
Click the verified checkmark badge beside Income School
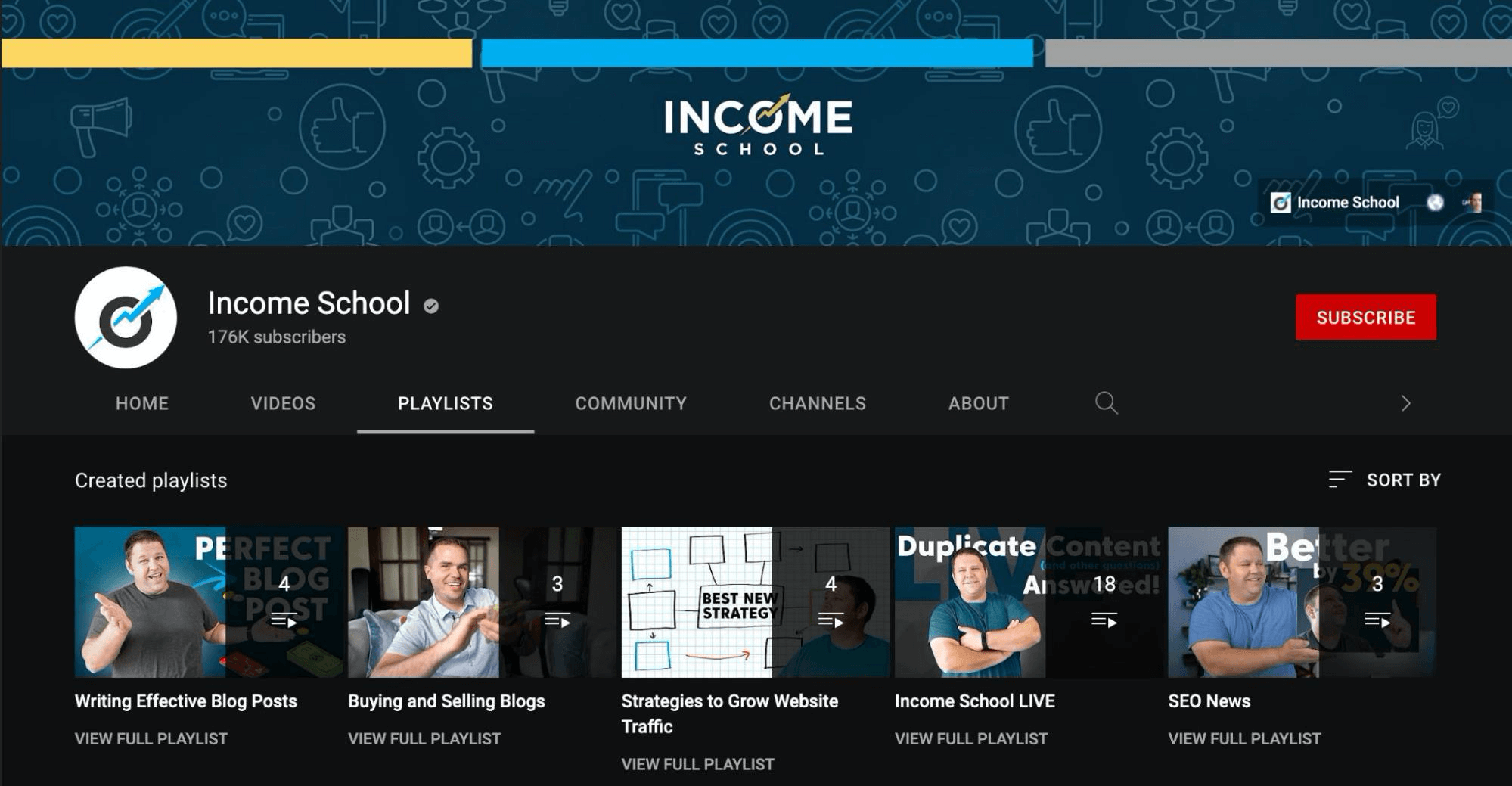click(x=431, y=306)
